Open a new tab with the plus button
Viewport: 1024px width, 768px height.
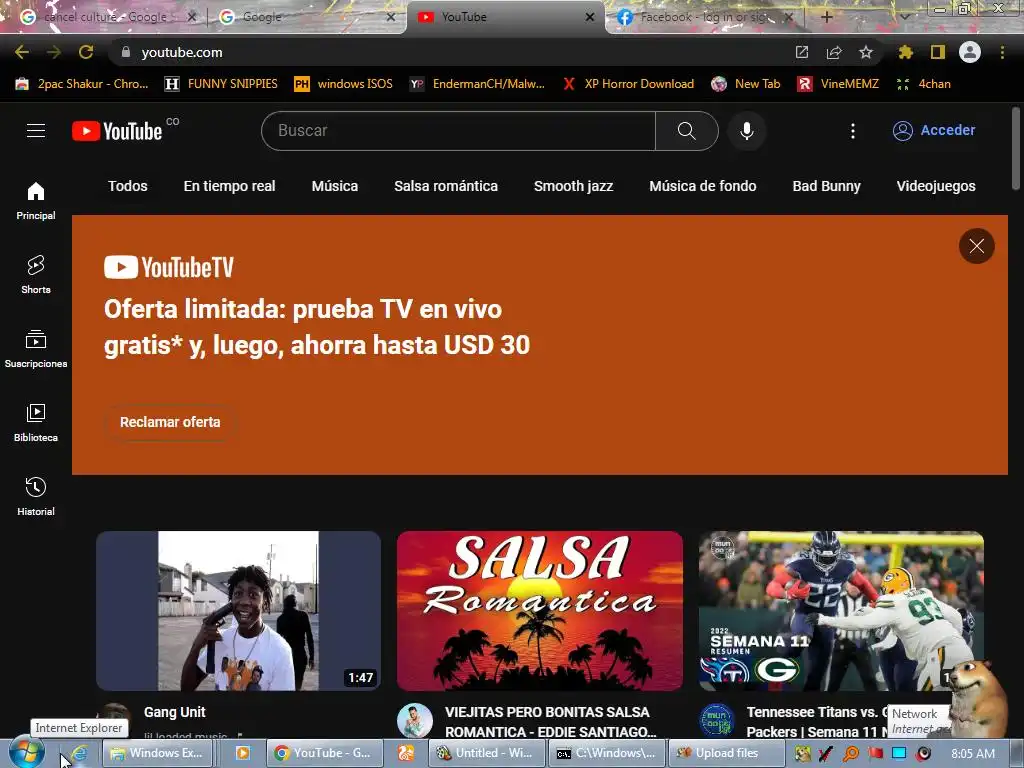point(826,17)
